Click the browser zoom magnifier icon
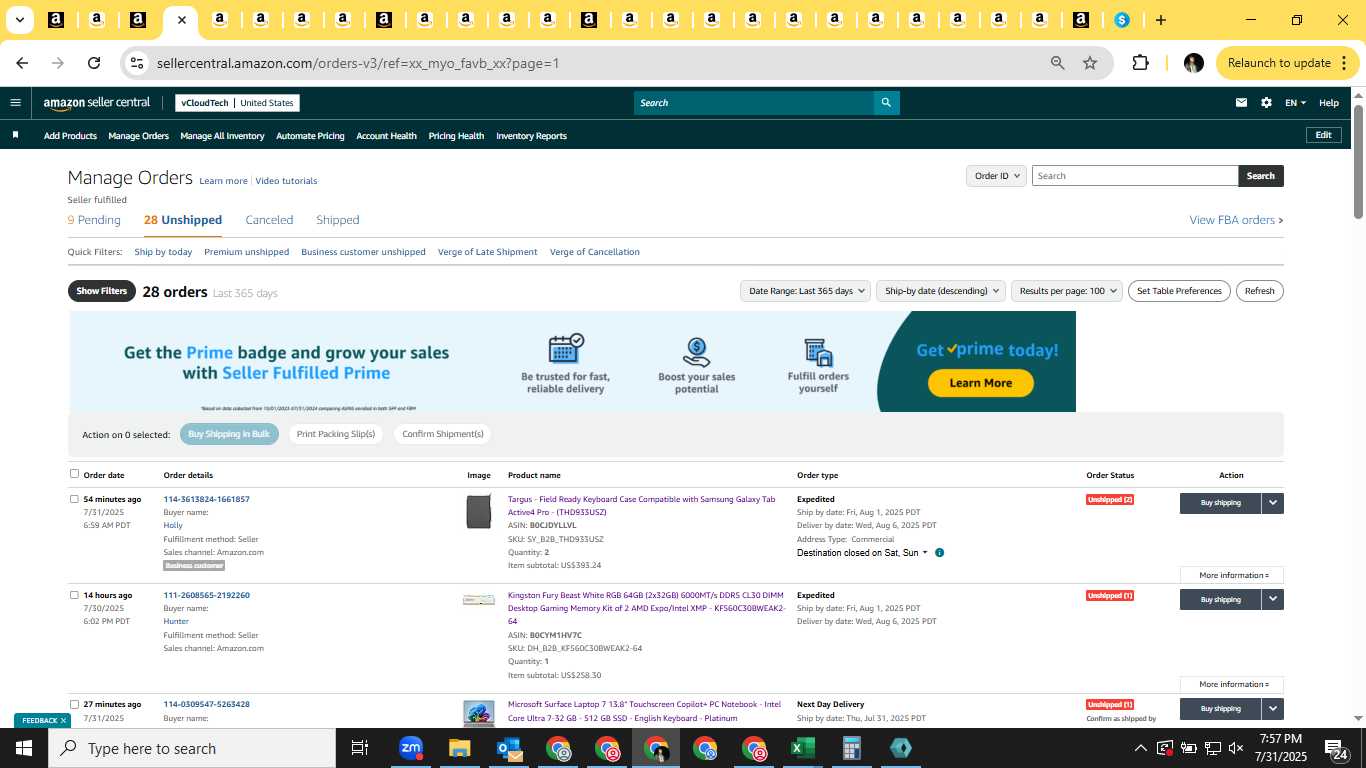The width and height of the screenshot is (1366, 768). coord(1057,63)
